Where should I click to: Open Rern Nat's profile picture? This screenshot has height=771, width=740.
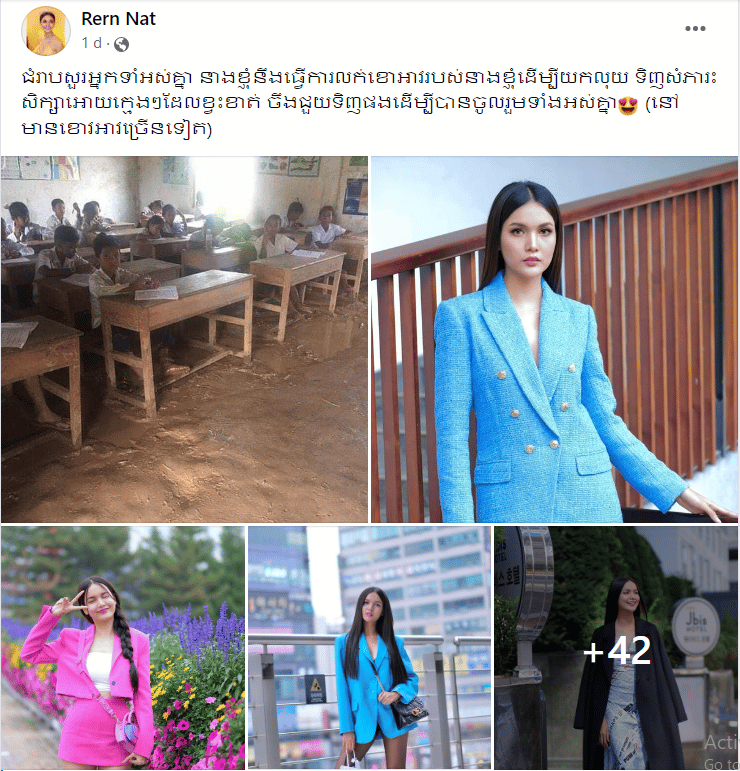[46, 31]
